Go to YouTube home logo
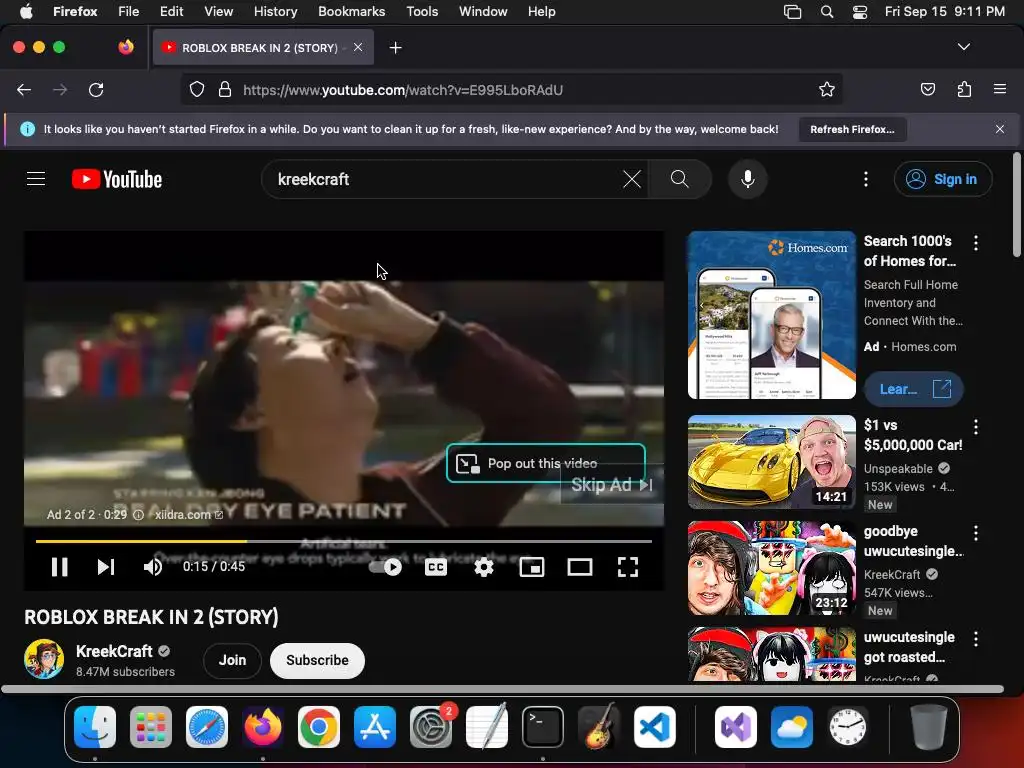1024x768 pixels. coord(117,179)
